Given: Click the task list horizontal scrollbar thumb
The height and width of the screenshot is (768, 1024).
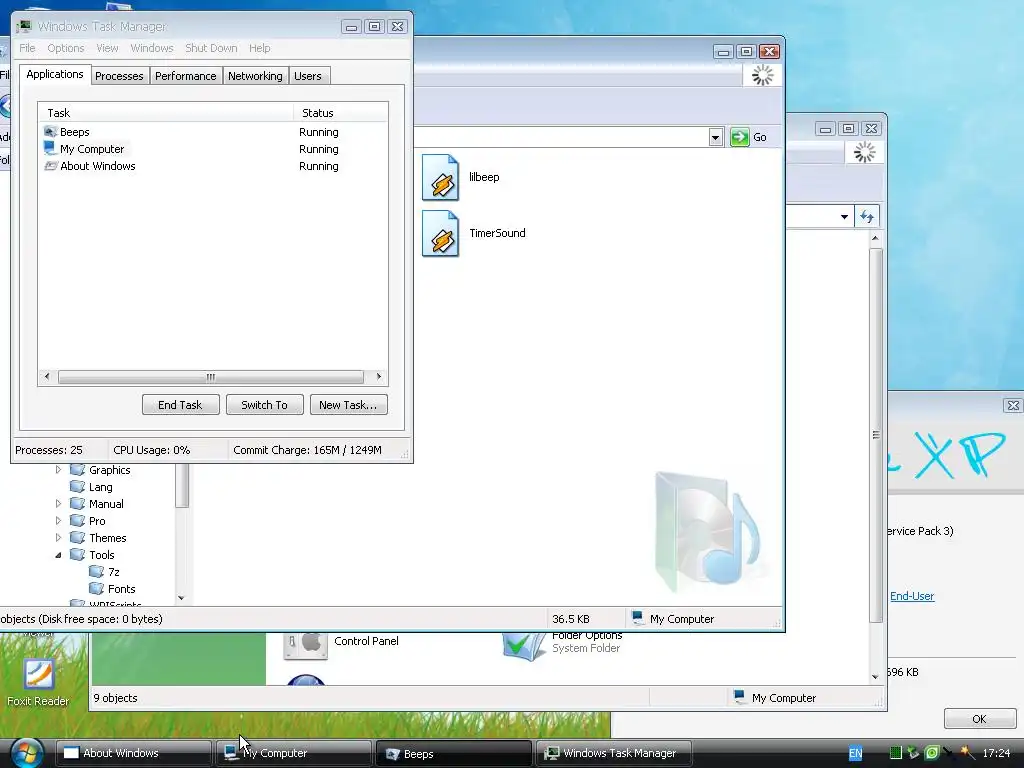Looking at the screenshot, I should 210,377.
